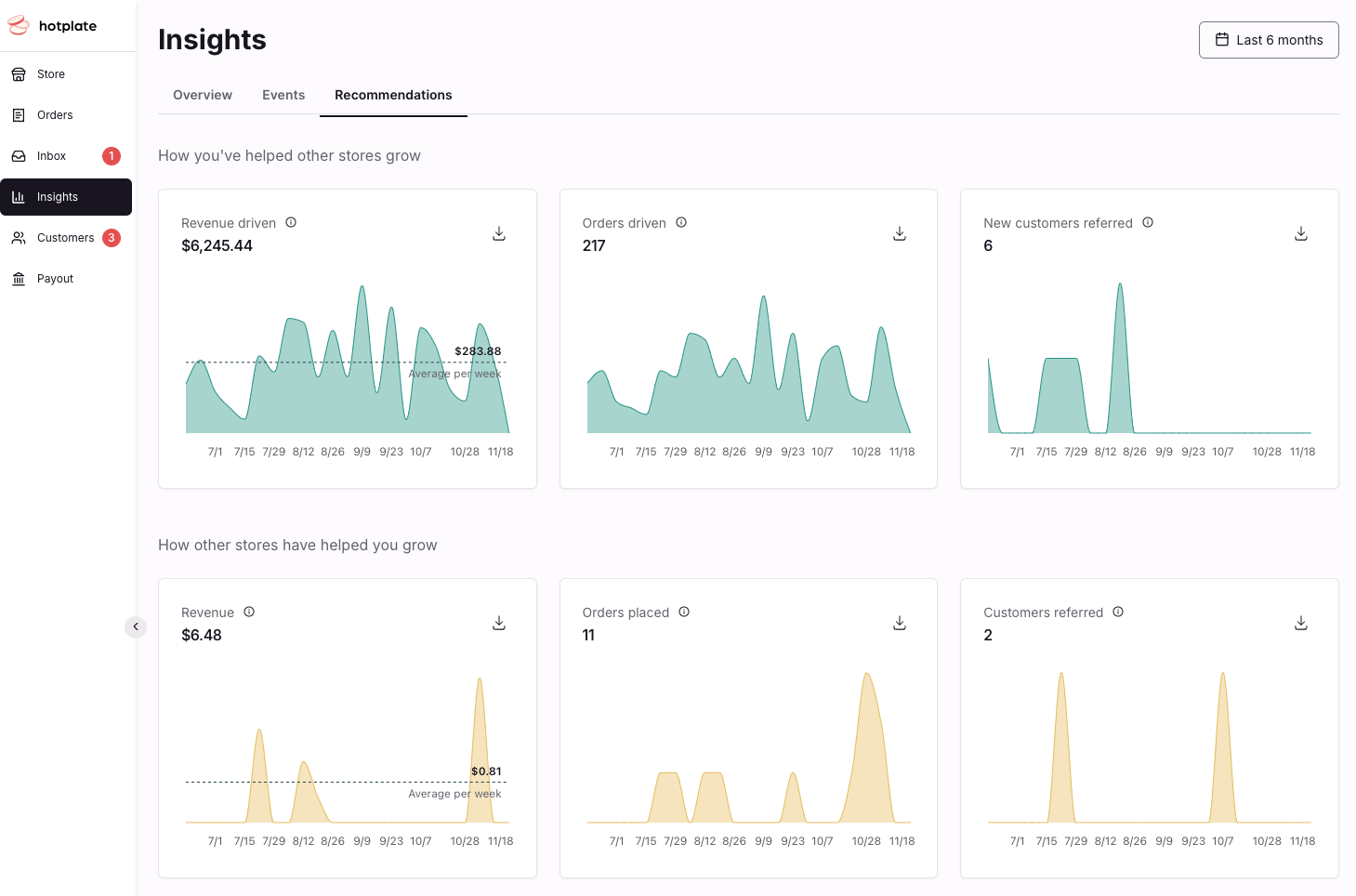Download the Revenue driven chart data
Image resolution: width=1356 pixels, height=896 pixels.
[499, 233]
